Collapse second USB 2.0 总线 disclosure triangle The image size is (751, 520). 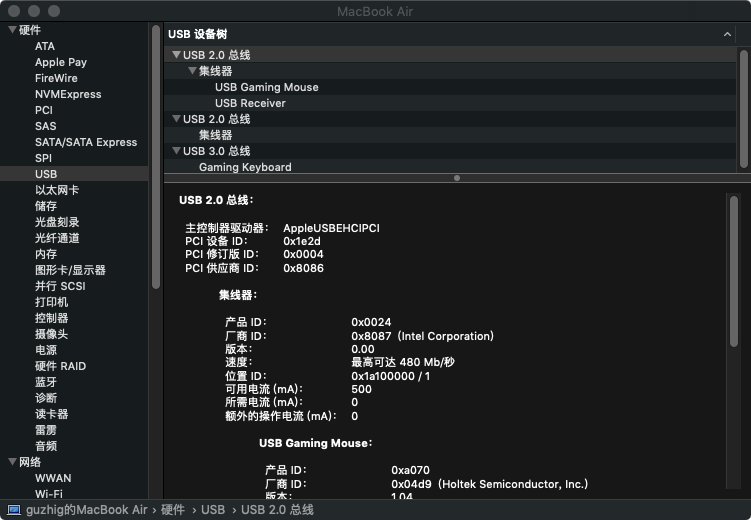point(176,119)
